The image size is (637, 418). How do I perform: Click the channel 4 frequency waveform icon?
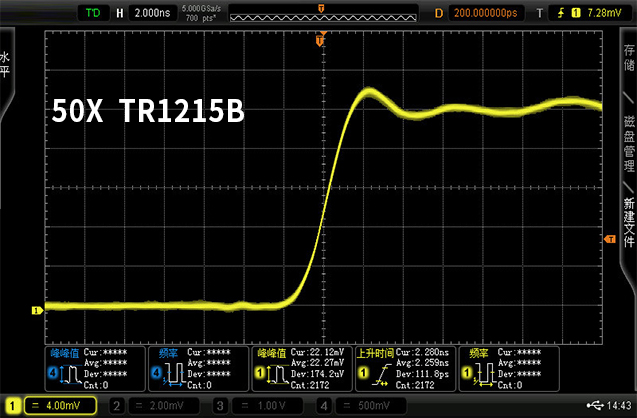point(173,374)
